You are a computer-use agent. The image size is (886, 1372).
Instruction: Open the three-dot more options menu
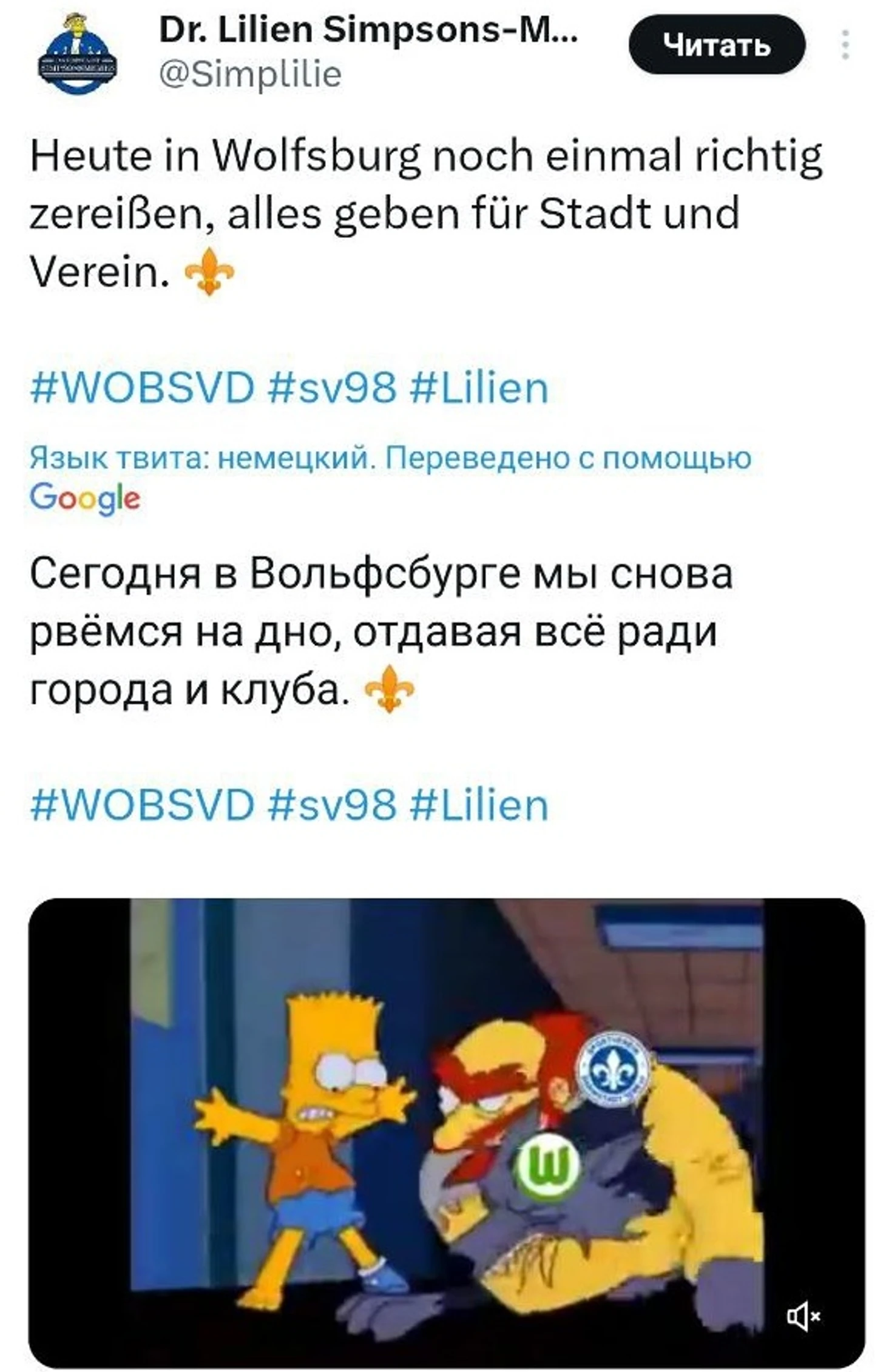[x=845, y=44]
